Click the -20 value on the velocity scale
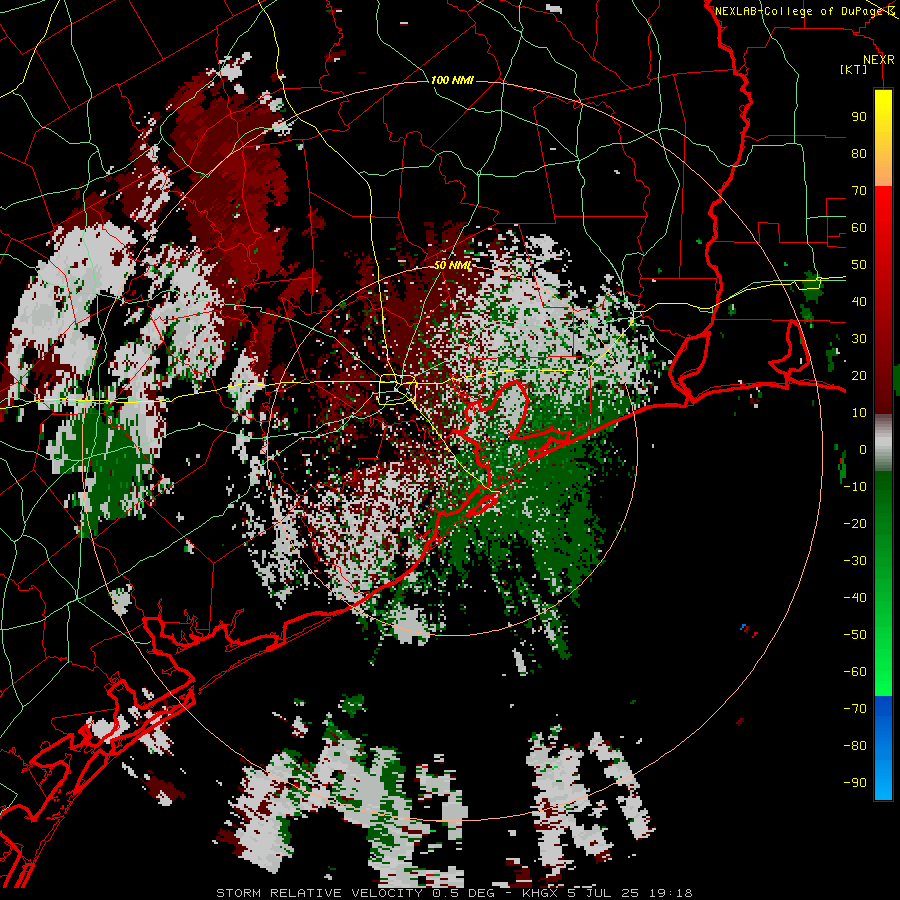 855,524
